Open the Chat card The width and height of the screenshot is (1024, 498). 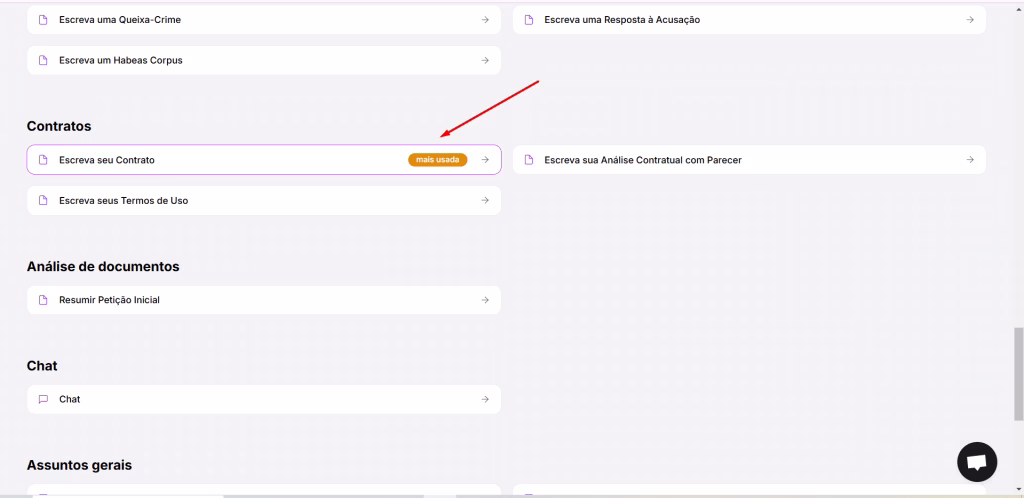point(264,399)
